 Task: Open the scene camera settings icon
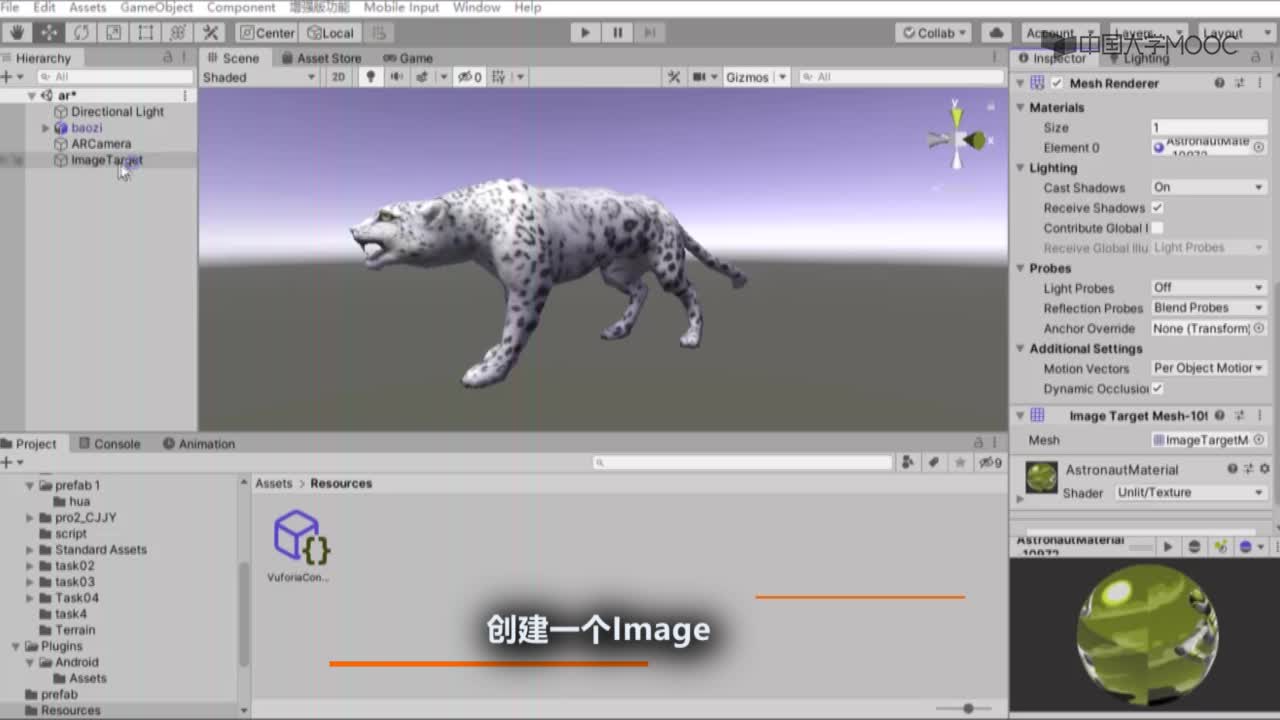point(700,77)
